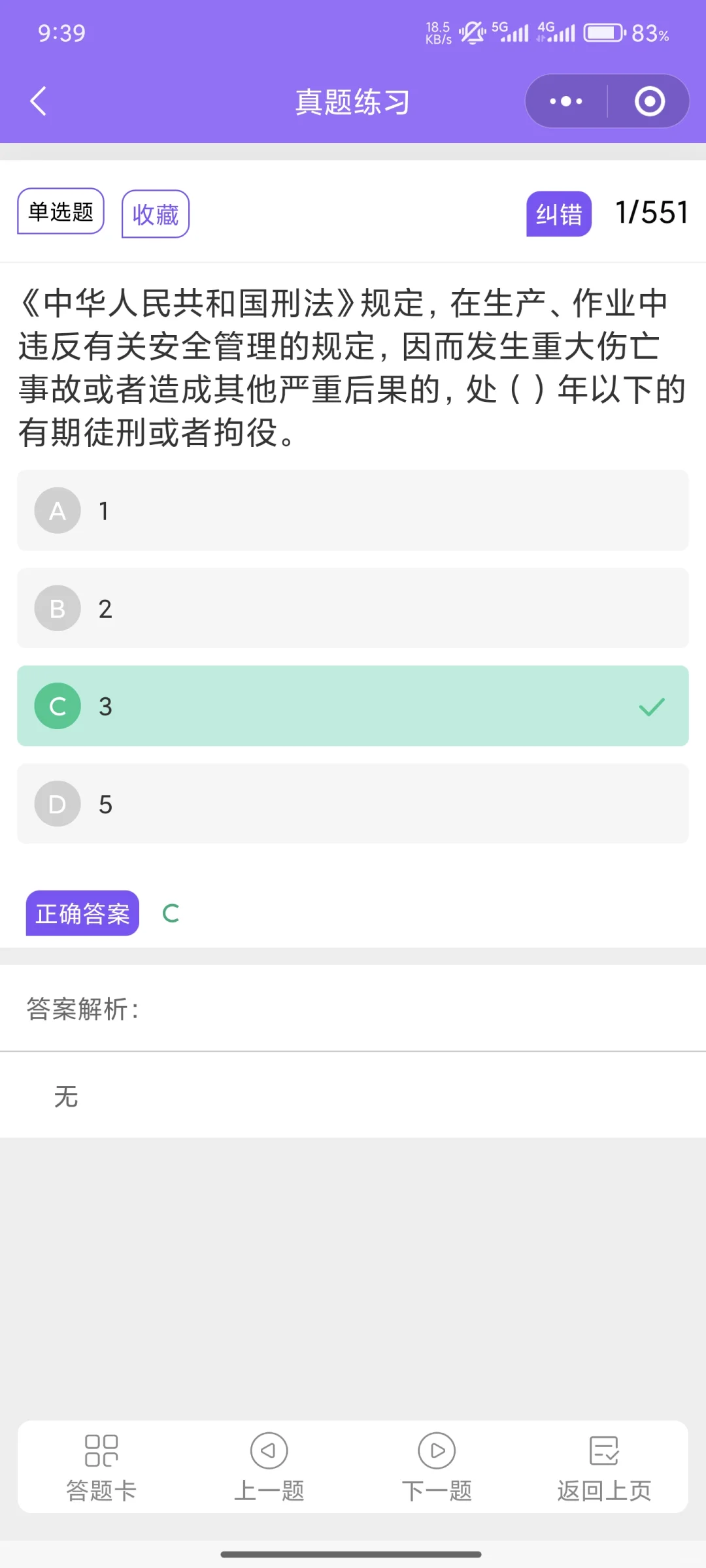Viewport: 706px width, 1568px height.
Task: Go to previous question arrow icon
Action: coord(269,1450)
